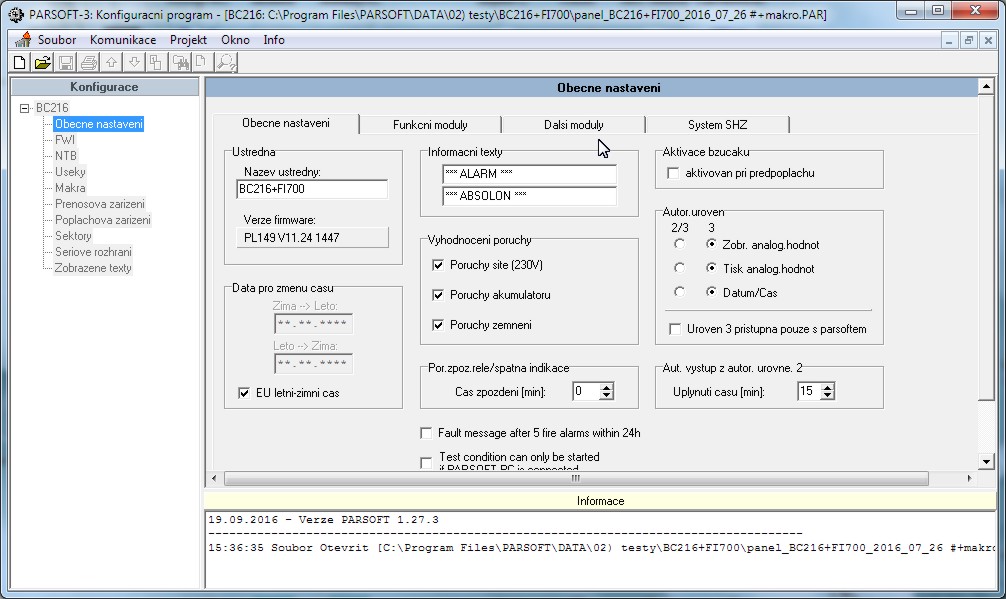
Task: Click the 'Nazev ustredny' text field
Action: click(311, 189)
